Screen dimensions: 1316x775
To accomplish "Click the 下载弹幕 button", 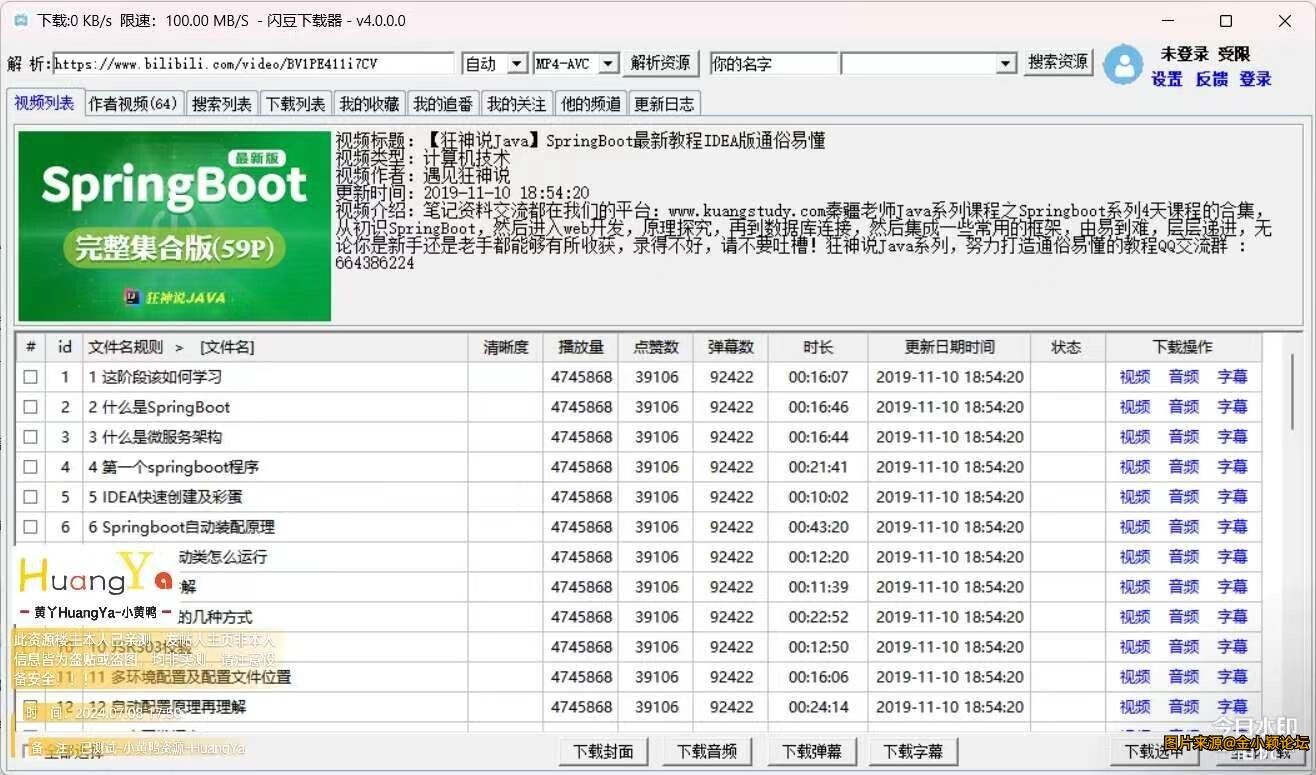I will point(812,751).
